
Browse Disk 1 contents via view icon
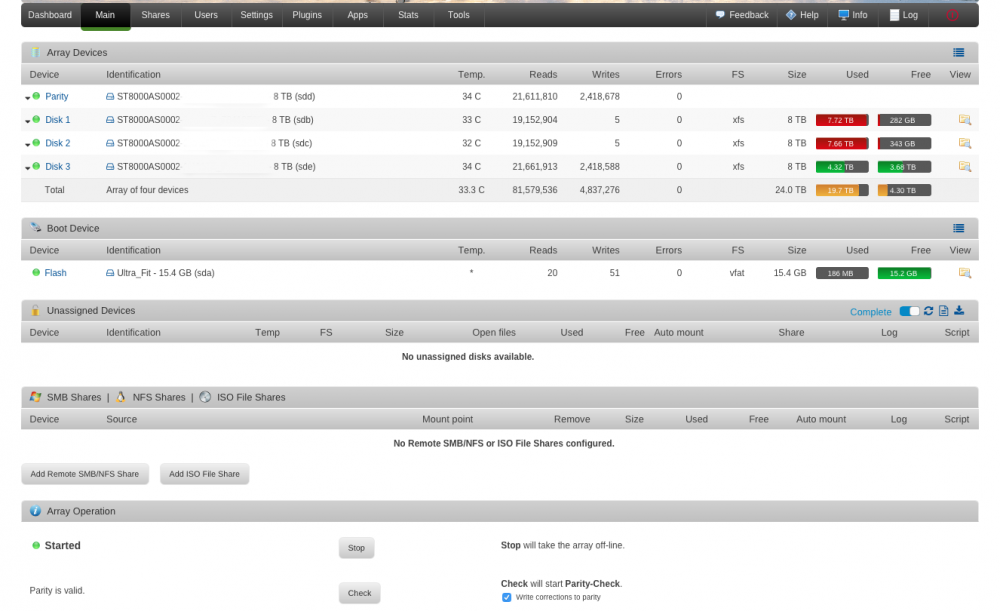coord(964,120)
